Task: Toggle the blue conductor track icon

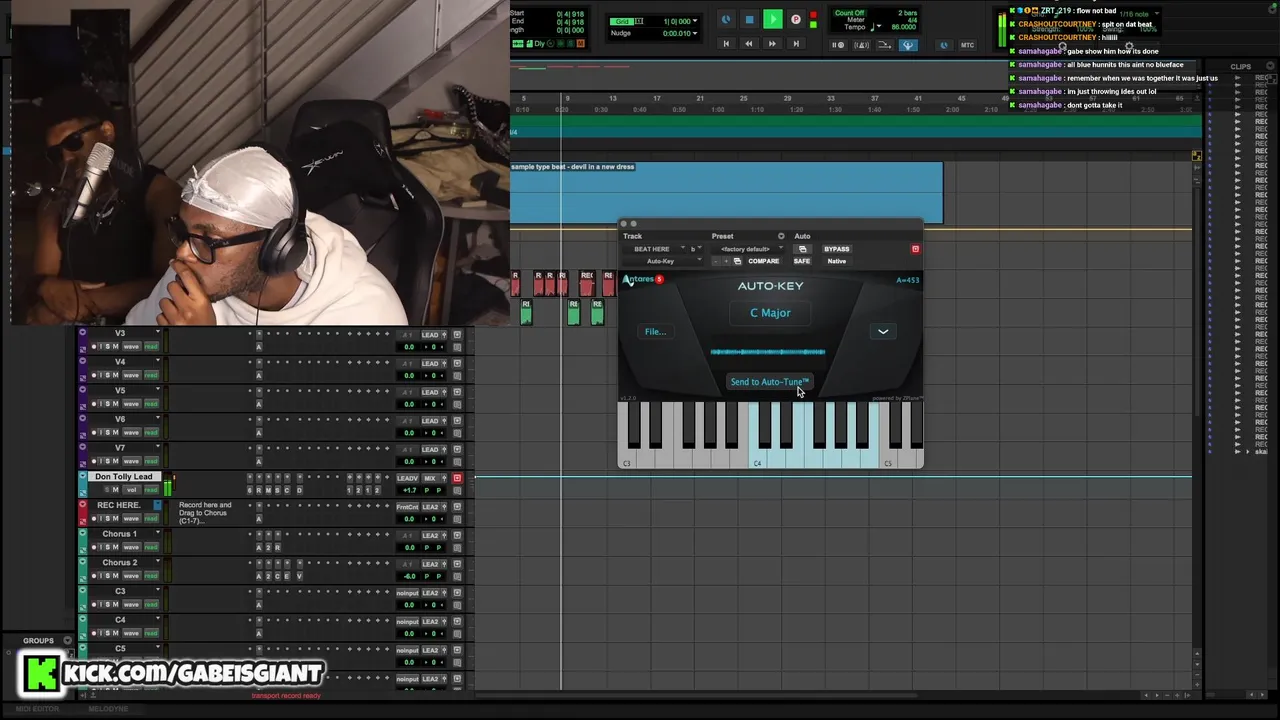Action: pyautogui.click(x=908, y=45)
